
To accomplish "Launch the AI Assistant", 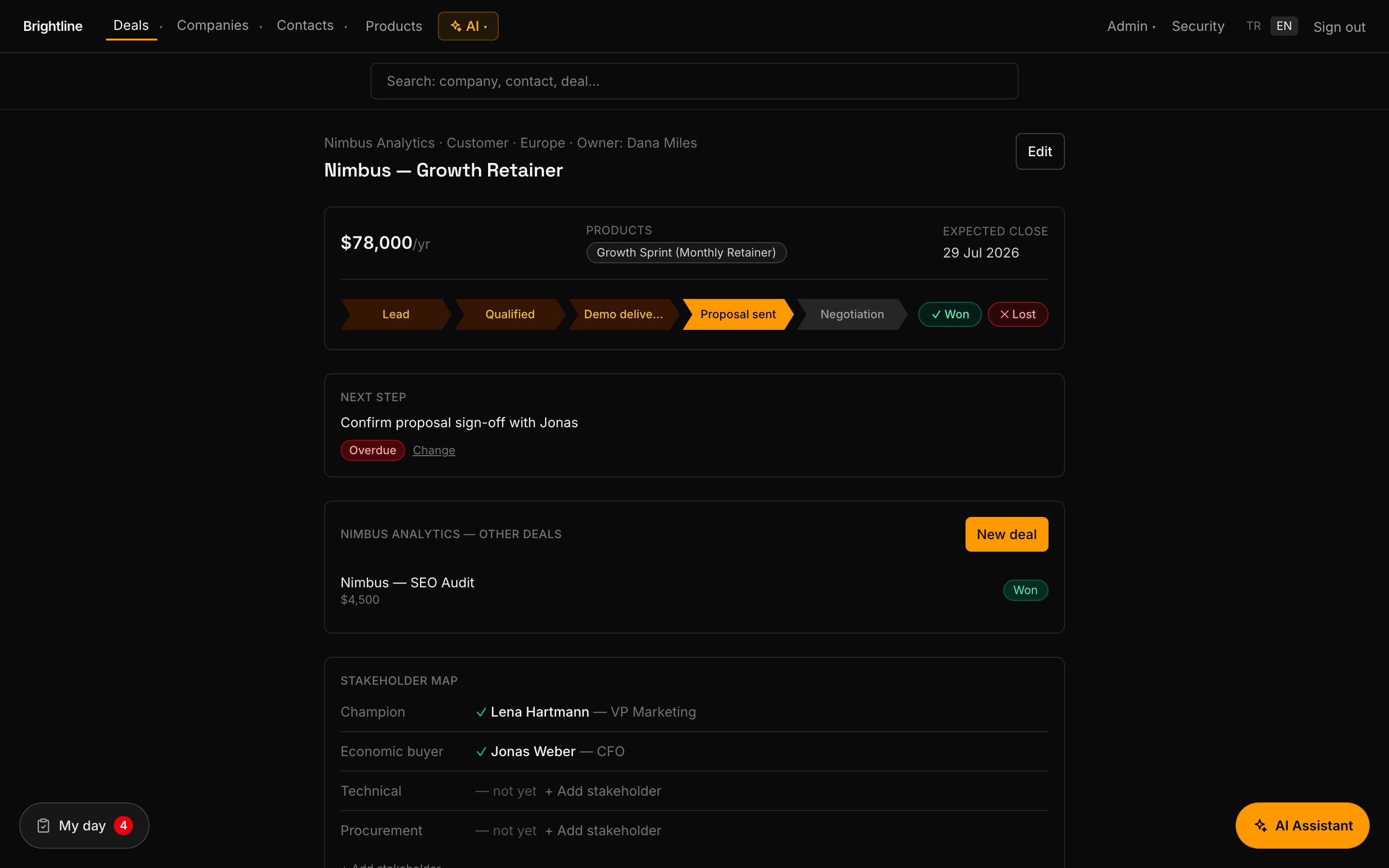I will tap(1302, 826).
